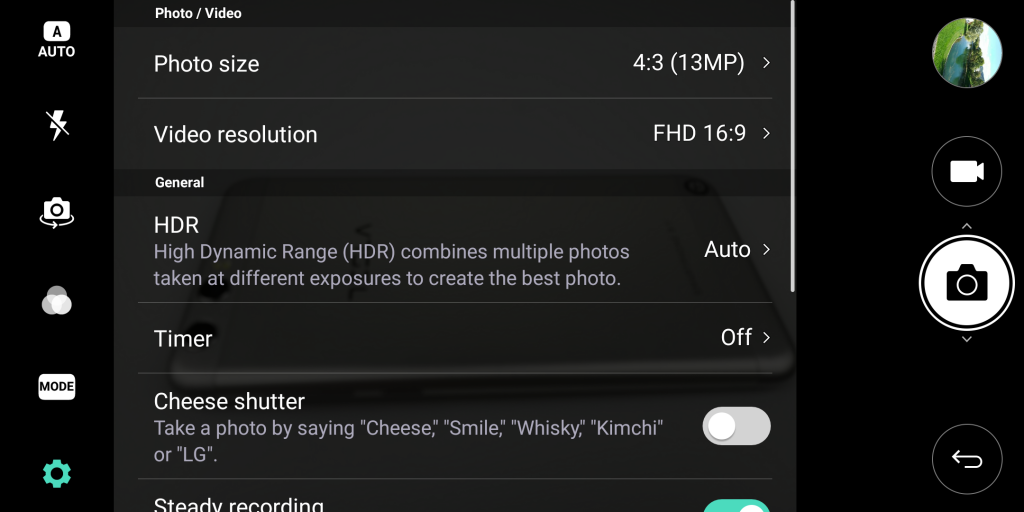Open HDR Auto options chevron

(x=766, y=250)
